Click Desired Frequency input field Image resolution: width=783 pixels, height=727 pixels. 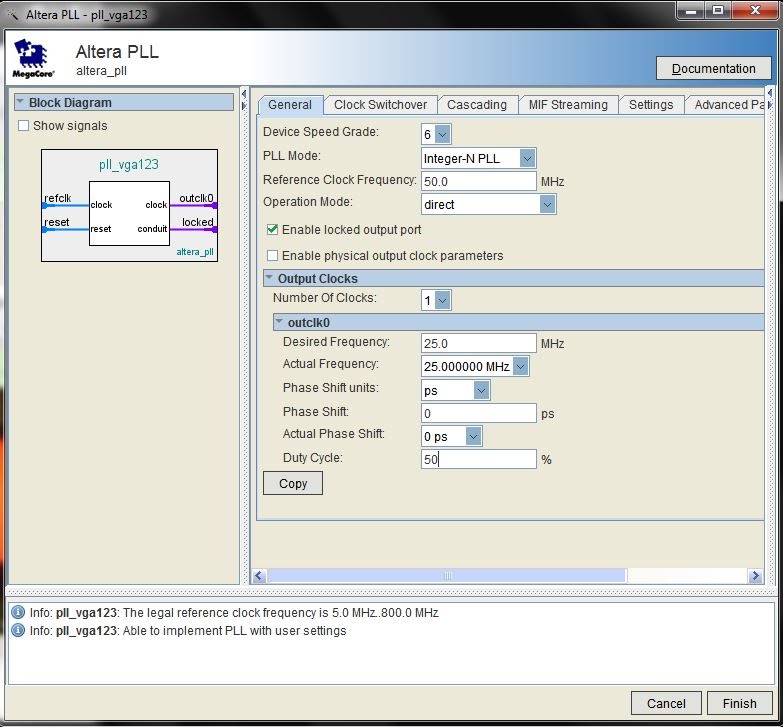479,344
